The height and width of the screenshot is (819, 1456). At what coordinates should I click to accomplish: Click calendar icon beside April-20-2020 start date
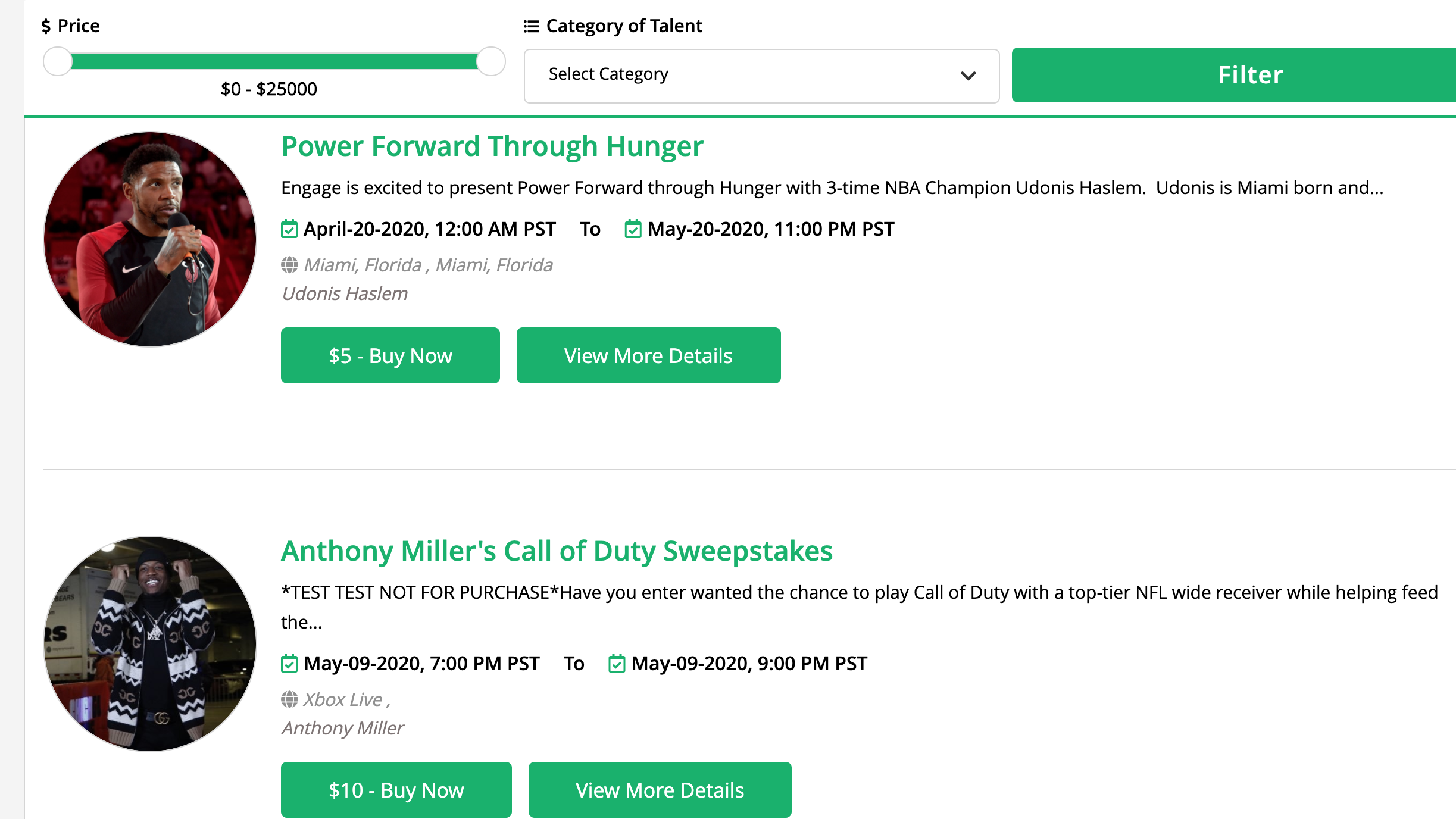(x=289, y=229)
